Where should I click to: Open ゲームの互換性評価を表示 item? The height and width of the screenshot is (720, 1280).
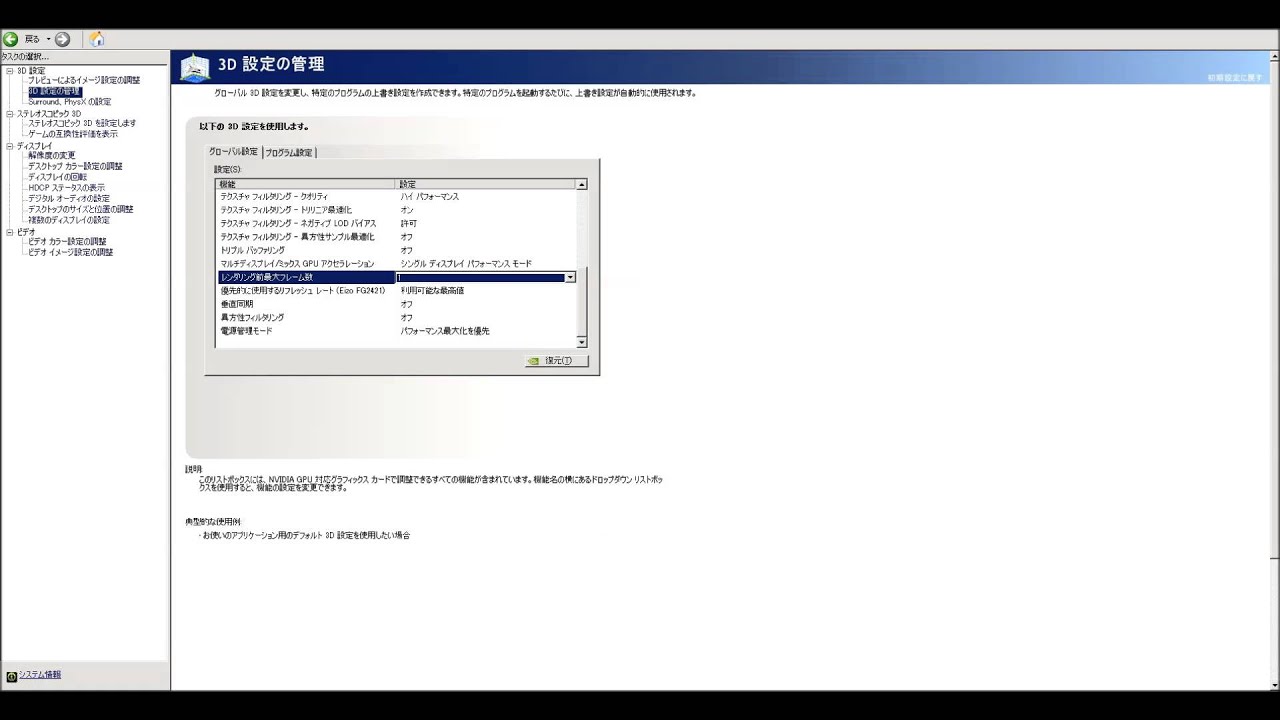pos(72,134)
